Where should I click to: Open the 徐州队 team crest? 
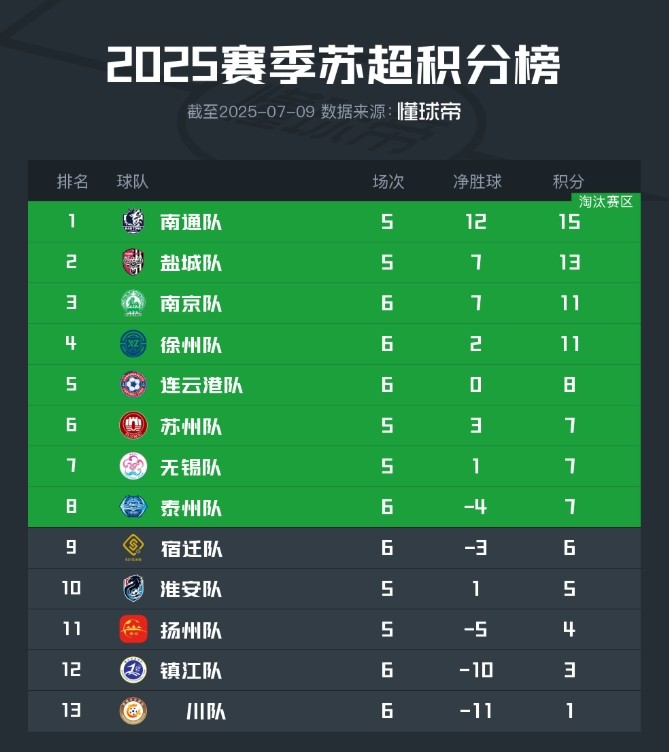click(x=133, y=344)
